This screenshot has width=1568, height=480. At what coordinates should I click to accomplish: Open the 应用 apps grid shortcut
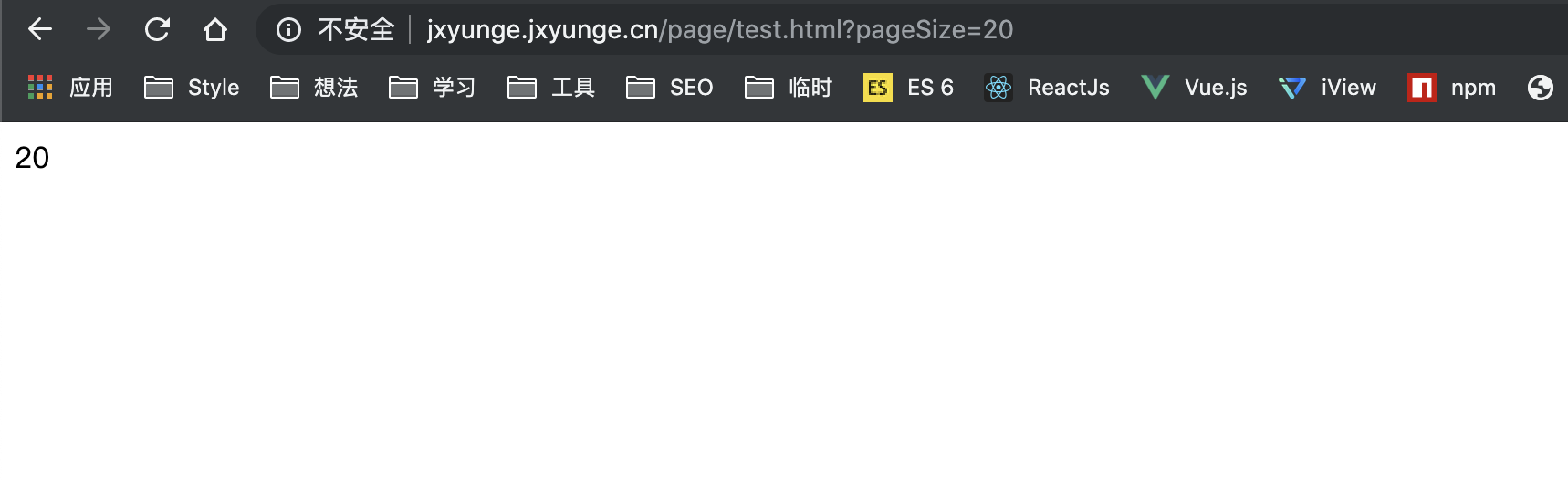click(x=70, y=88)
